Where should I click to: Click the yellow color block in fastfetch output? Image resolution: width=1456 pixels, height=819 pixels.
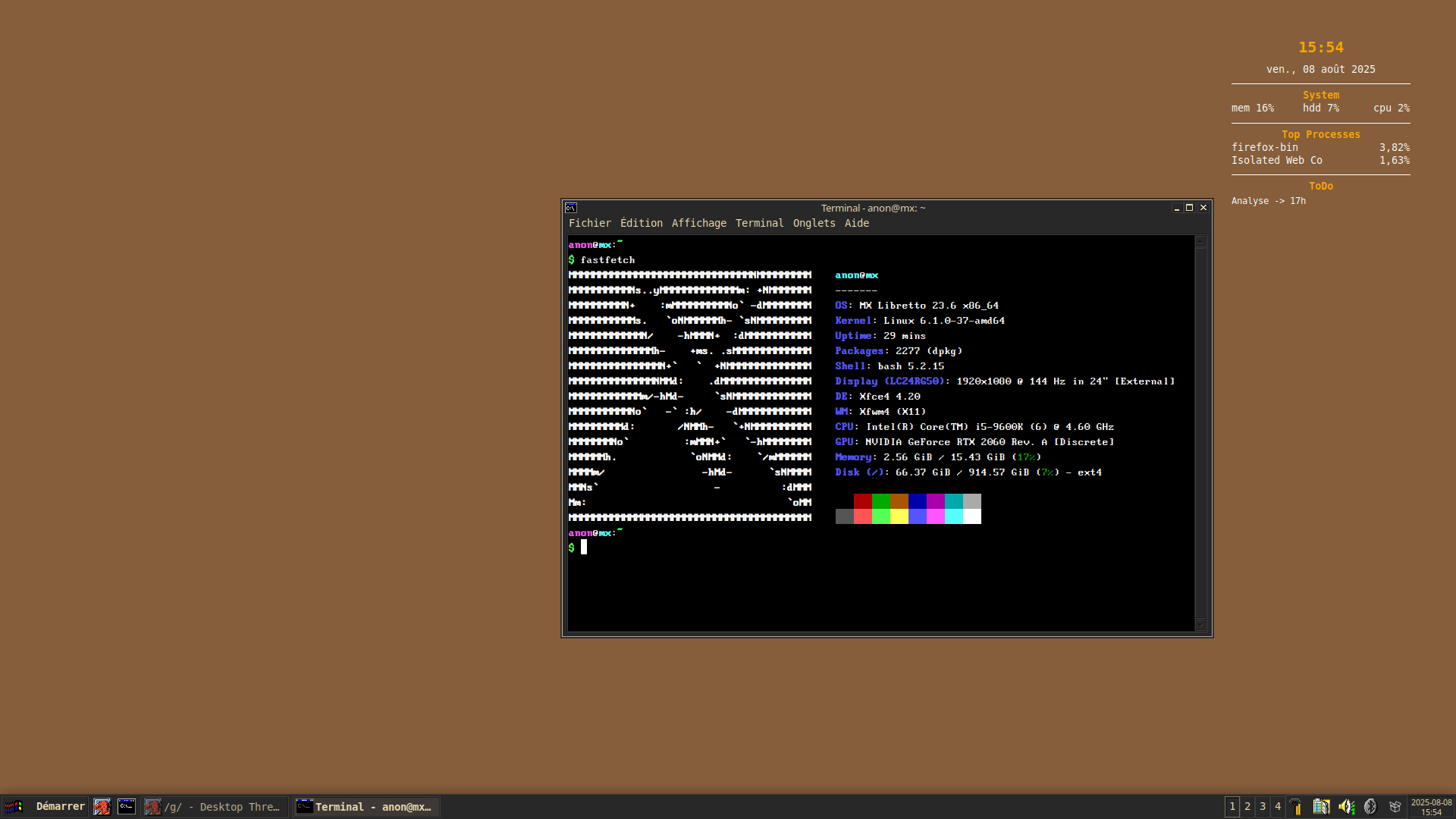[x=899, y=516]
